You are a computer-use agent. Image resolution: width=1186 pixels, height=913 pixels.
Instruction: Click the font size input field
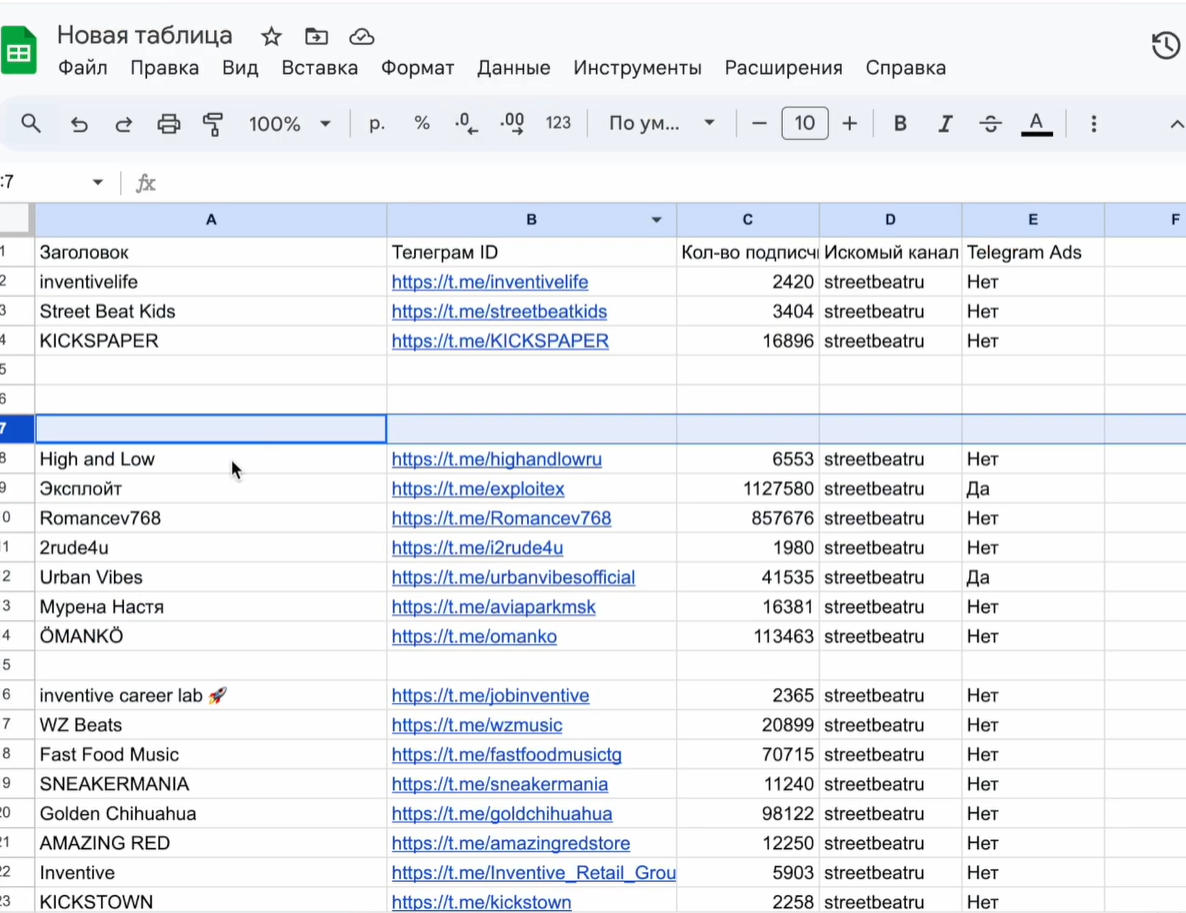click(804, 124)
